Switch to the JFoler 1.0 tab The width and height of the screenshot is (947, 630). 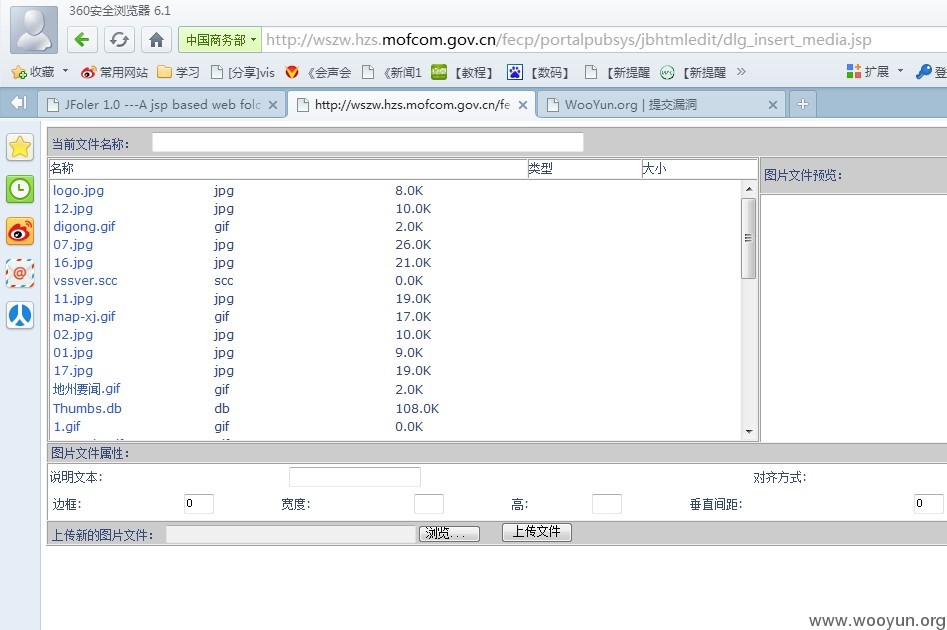[x=162, y=104]
